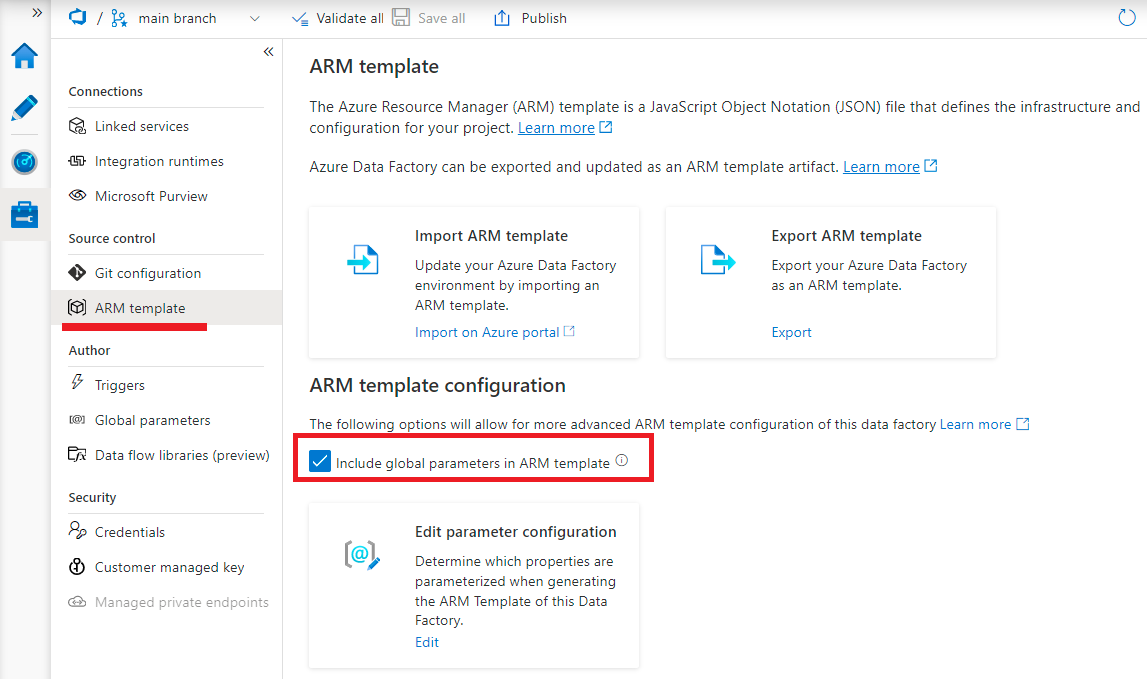Image resolution: width=1147 pixels, height=679 pixels.
Task: Open the Monitor gauge hub icon
Action: (23, 162)
